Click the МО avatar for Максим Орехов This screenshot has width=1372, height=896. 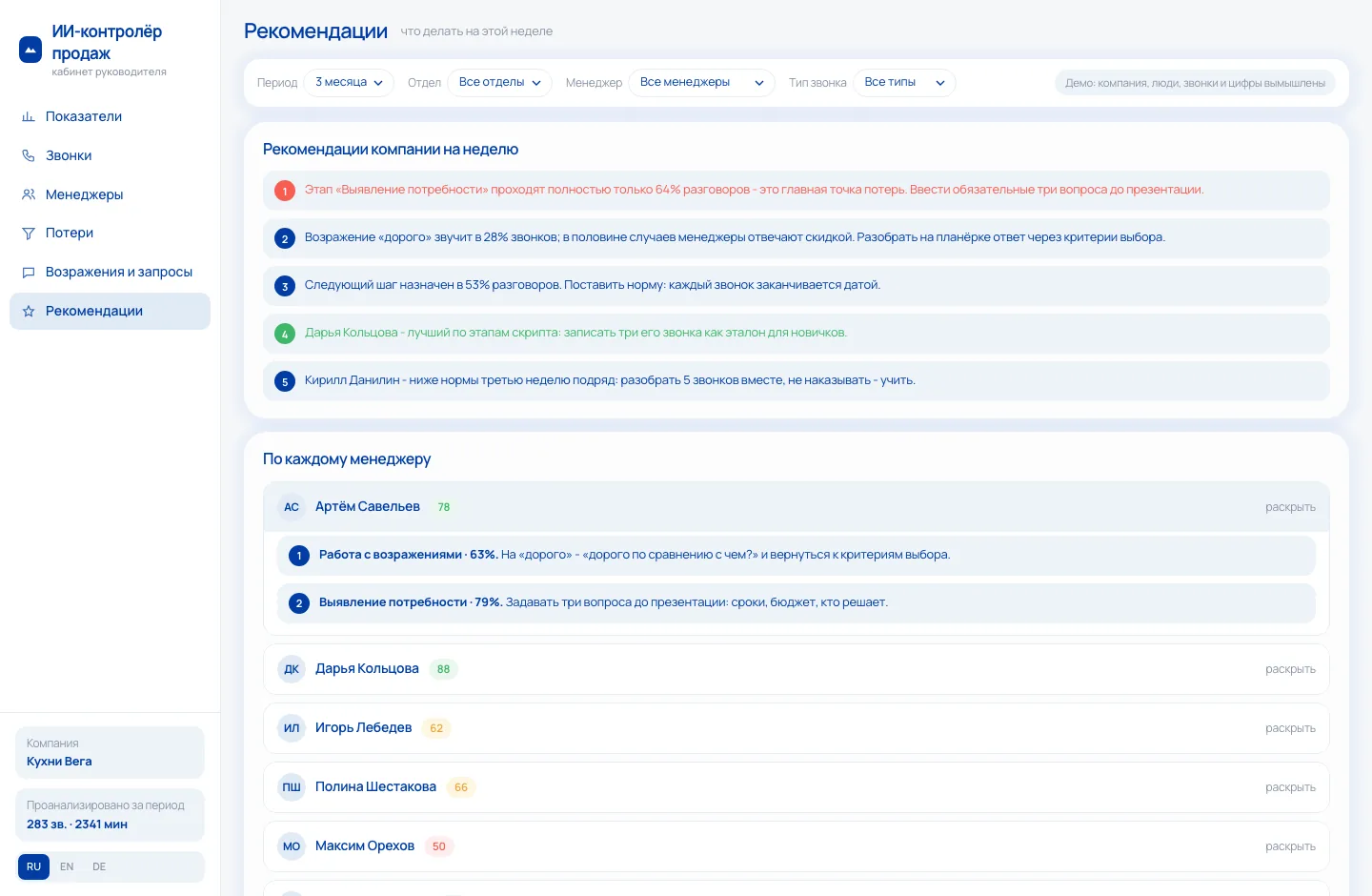pos(292,846)
